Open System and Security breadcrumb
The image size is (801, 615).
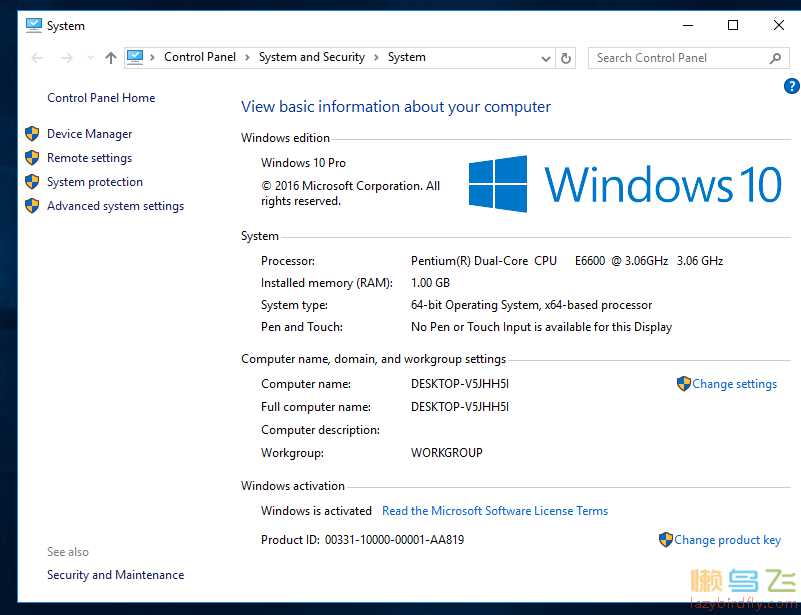(312, 57)
